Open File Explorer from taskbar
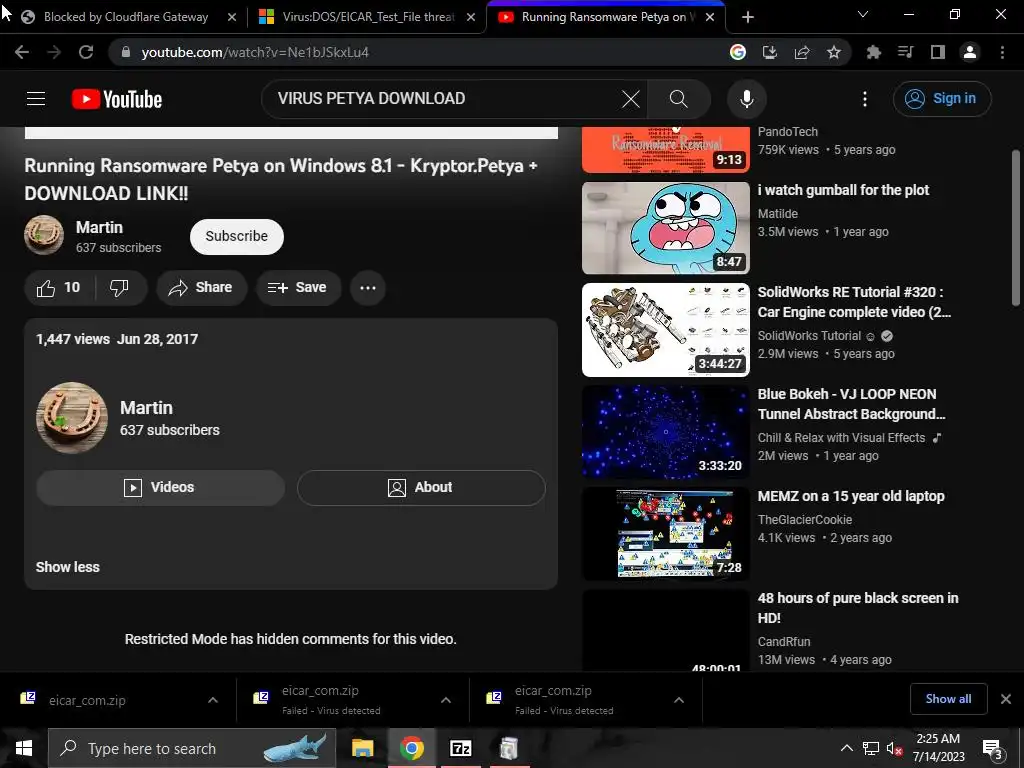 (362, 748)
